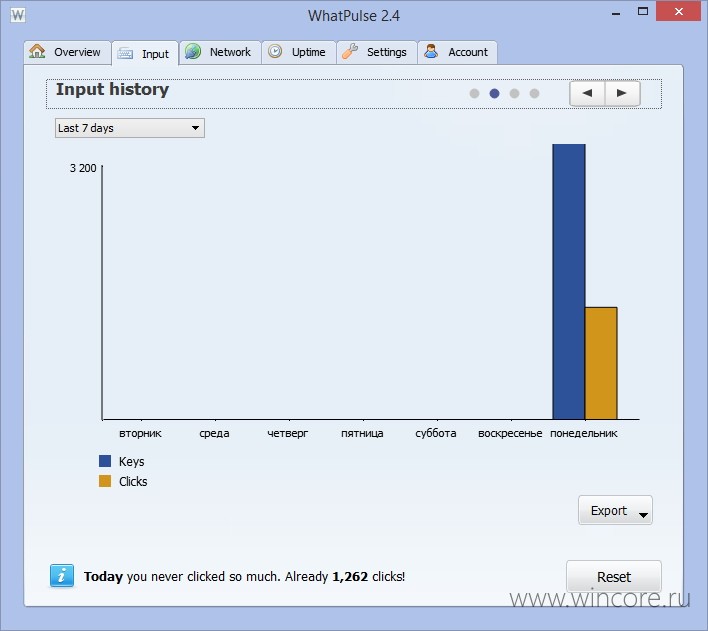Click the пятница axis label
Image resolution: width=708 pixels, height=631 pixels.
[362, 433]
